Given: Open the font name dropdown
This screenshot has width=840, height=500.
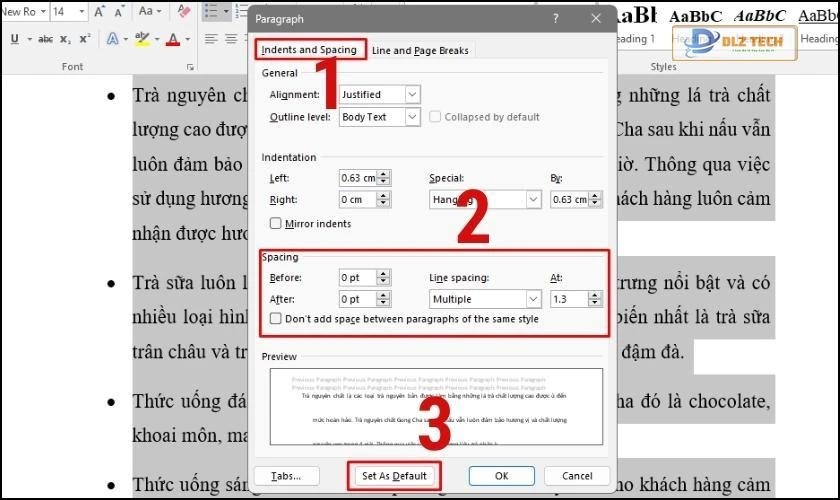Looking at the screenshot, I should 43,11.
